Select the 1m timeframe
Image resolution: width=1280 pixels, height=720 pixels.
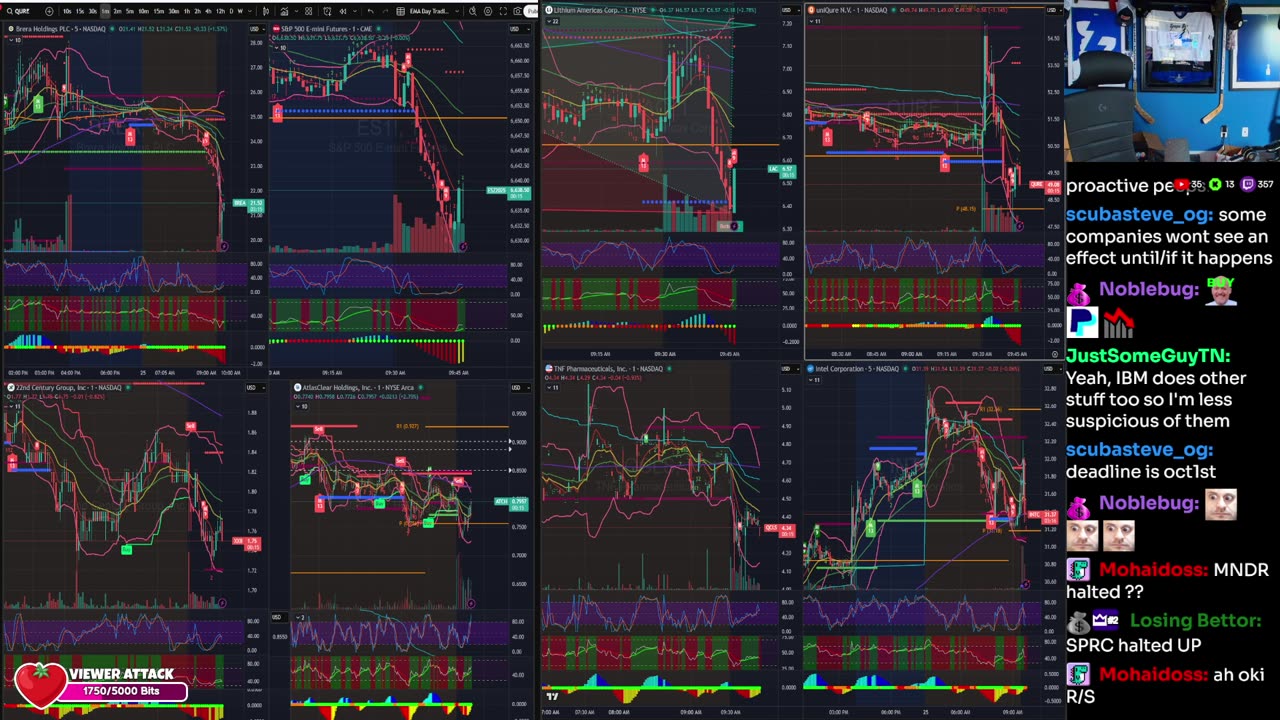pos(105,11)
